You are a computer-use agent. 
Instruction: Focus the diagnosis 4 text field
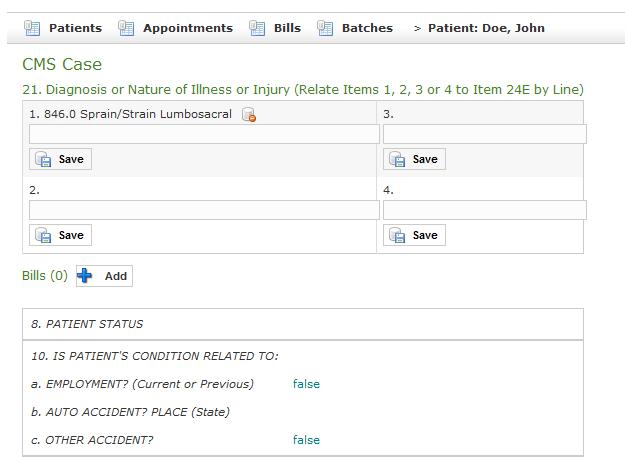[x=485, y=210]
